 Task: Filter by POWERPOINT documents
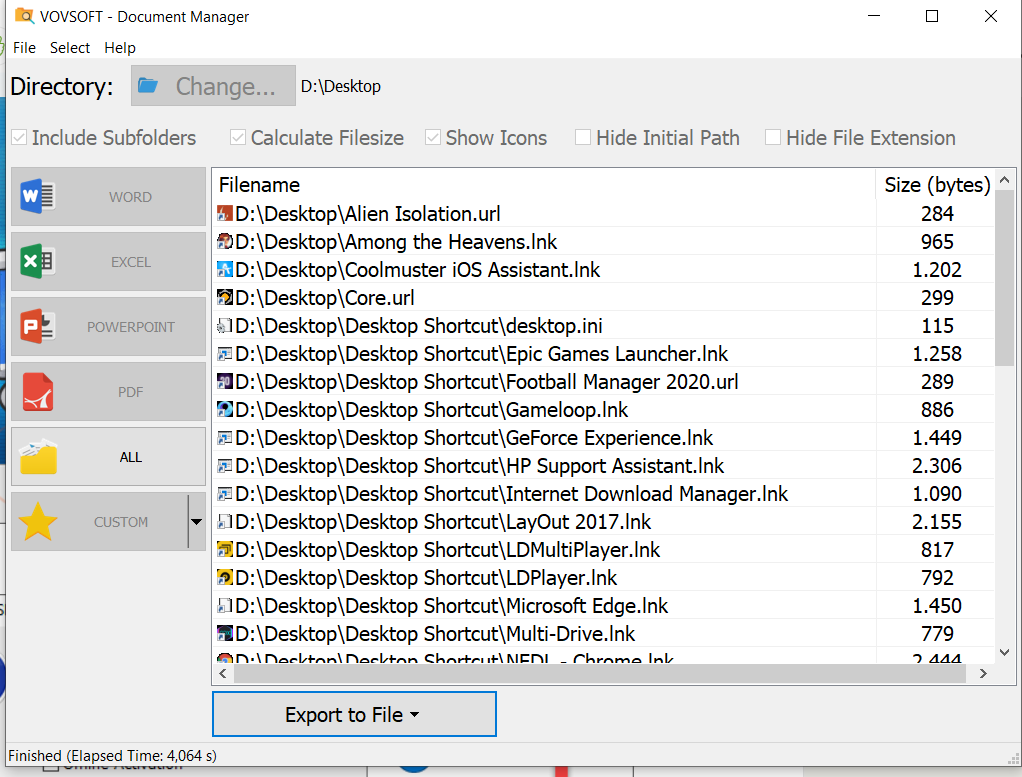coord(108,327)
